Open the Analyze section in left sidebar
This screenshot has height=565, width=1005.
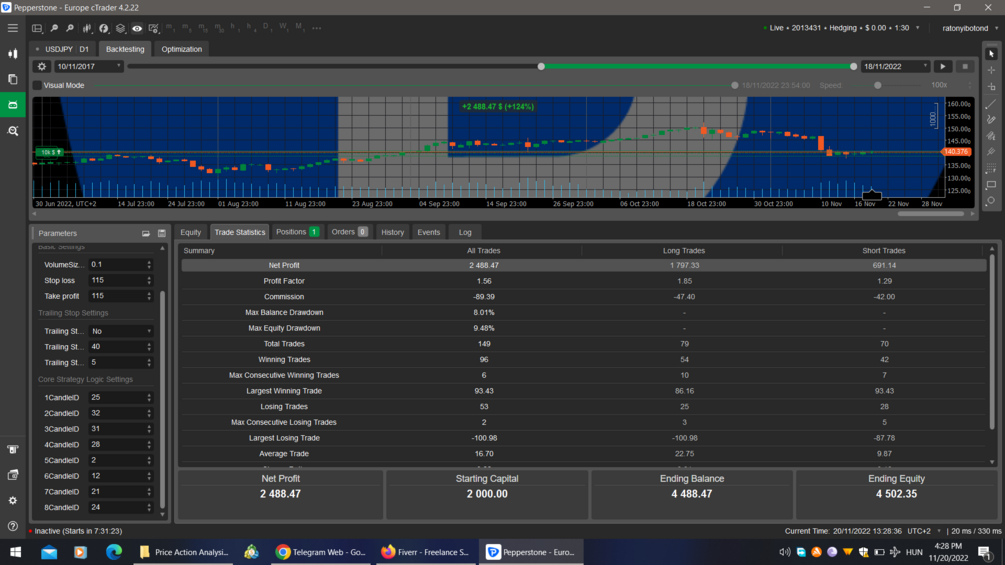tap(13, 131)
